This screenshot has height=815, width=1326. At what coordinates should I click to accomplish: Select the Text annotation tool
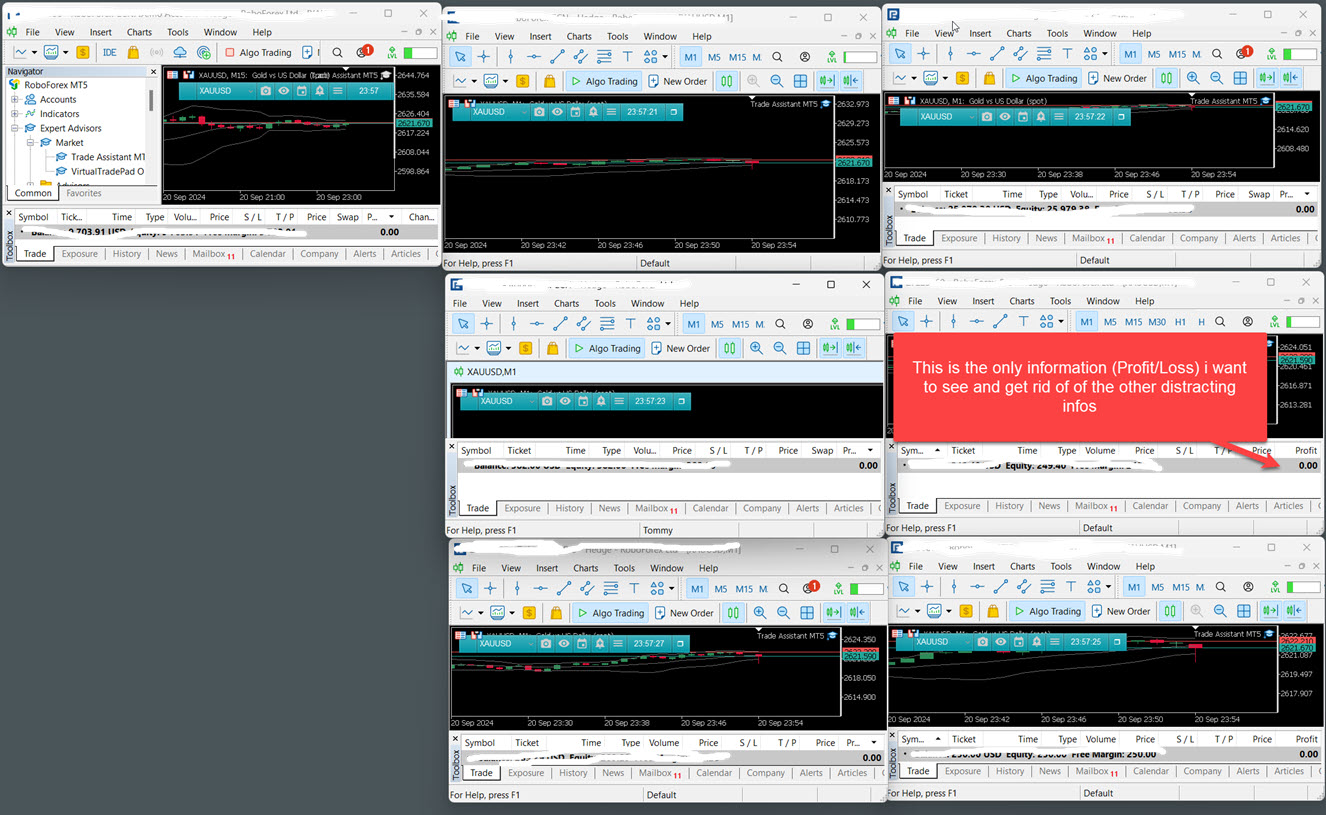pos(627,57)
